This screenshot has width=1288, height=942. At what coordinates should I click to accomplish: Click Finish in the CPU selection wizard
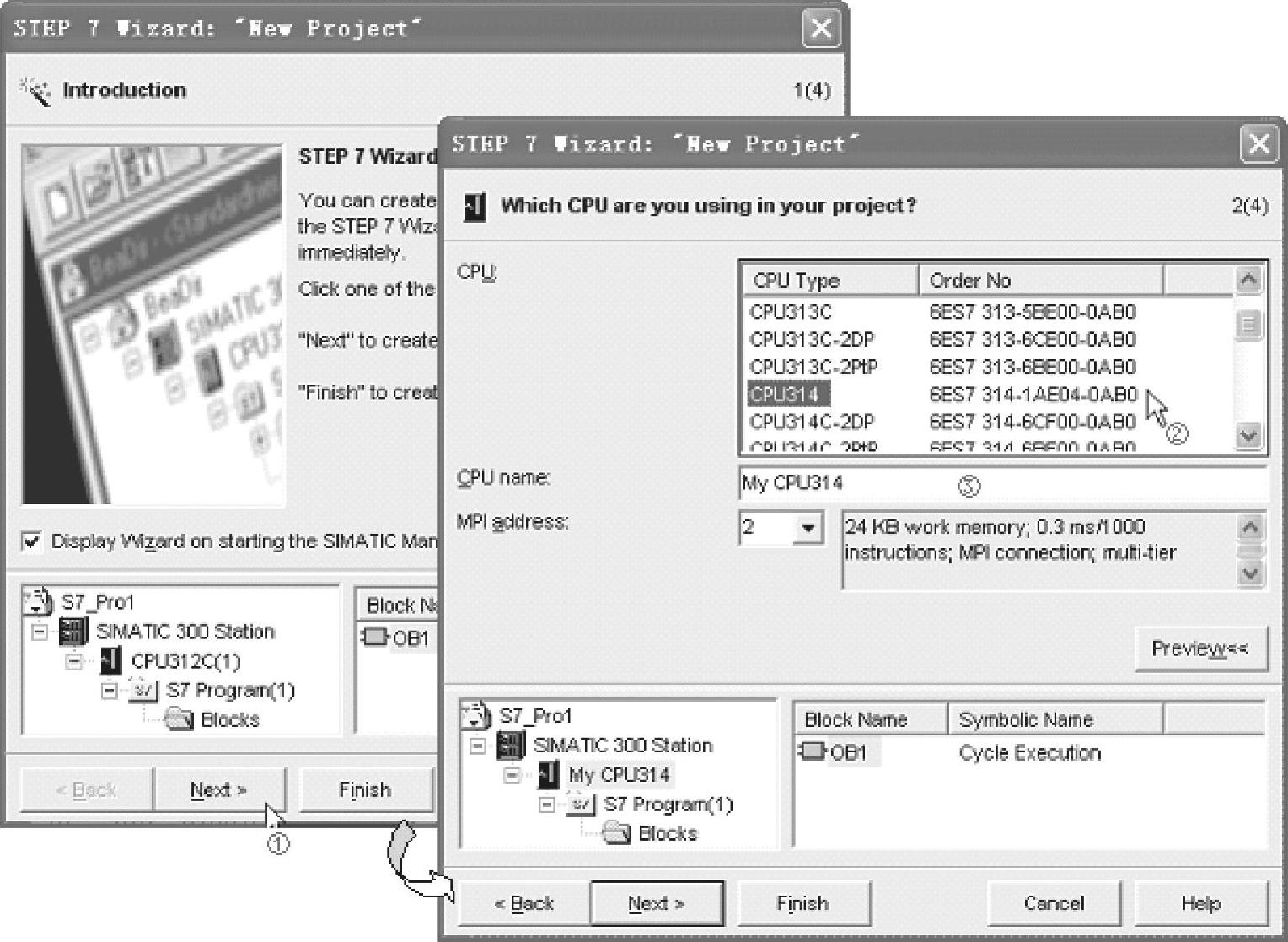click(802, 903)
